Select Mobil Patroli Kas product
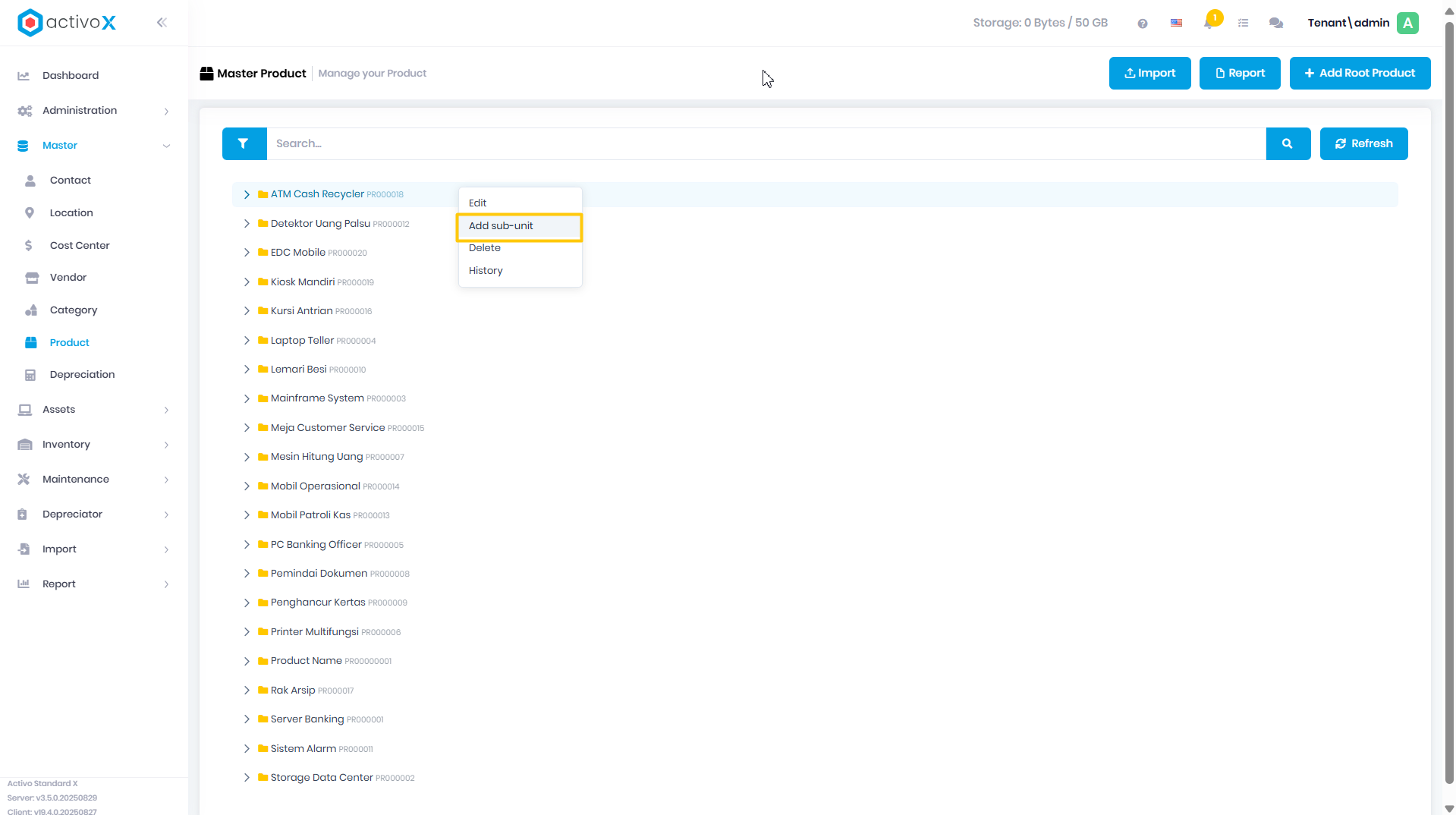 point(310,515)
